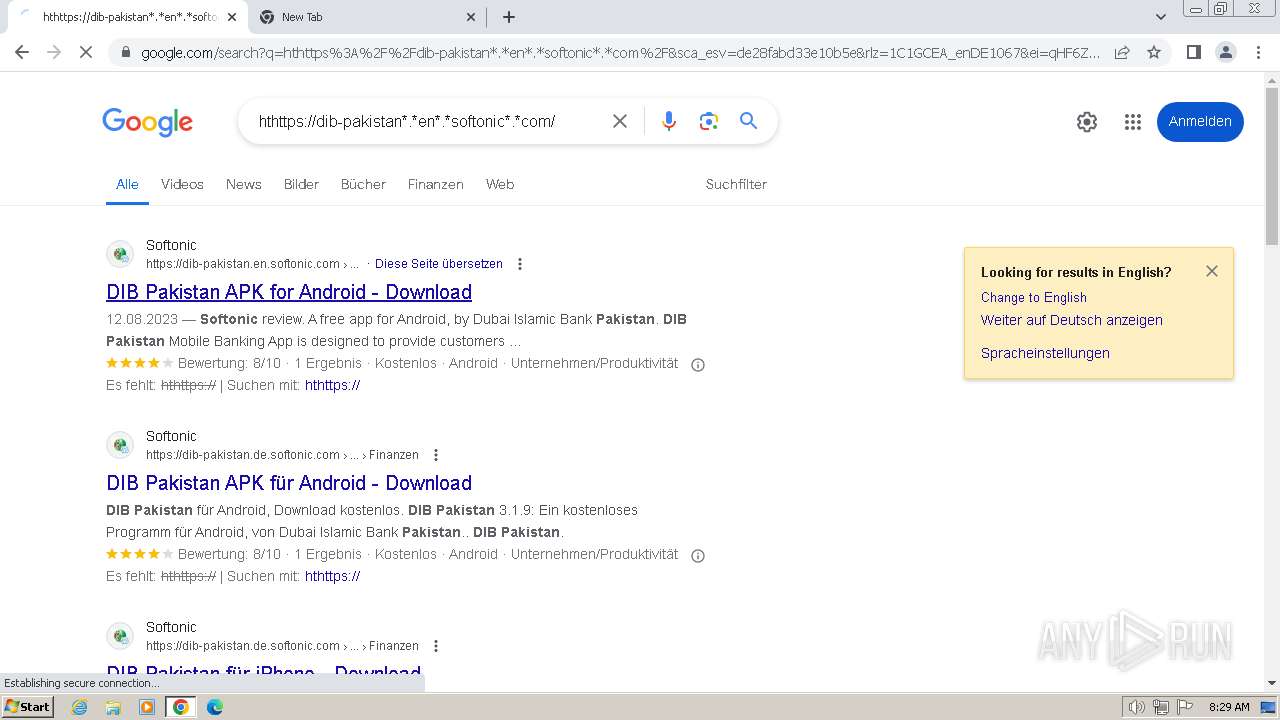Click the Google logo
Image resolution: width=1280 pixels, height=720 pixels.
click(147, 122)
